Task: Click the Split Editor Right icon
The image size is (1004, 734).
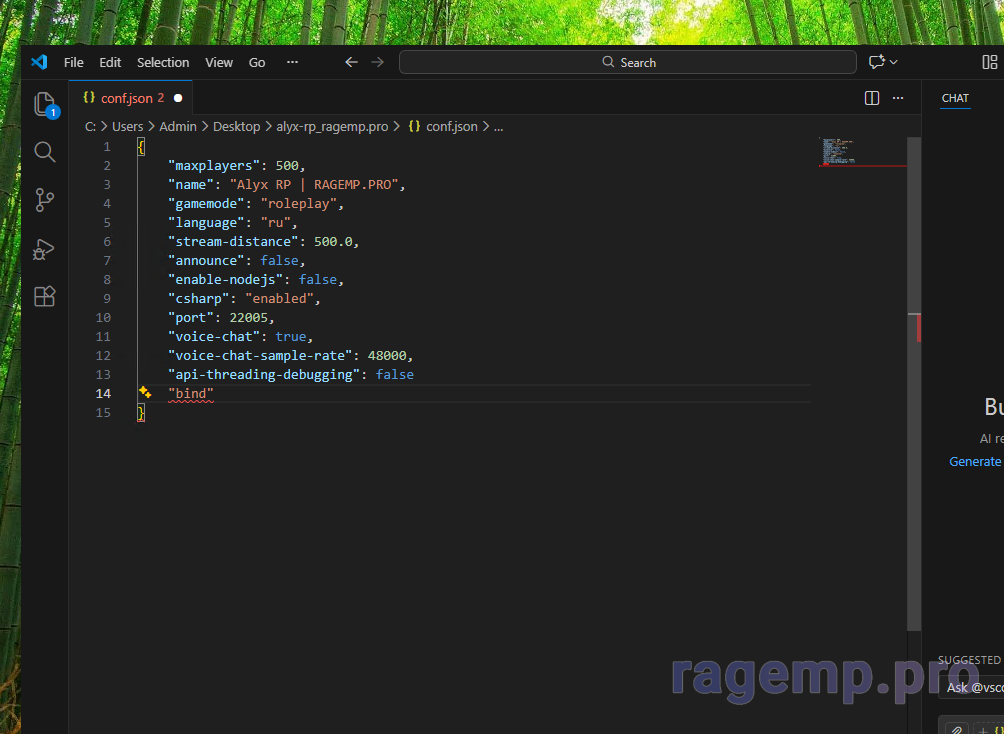Action: 871,98
